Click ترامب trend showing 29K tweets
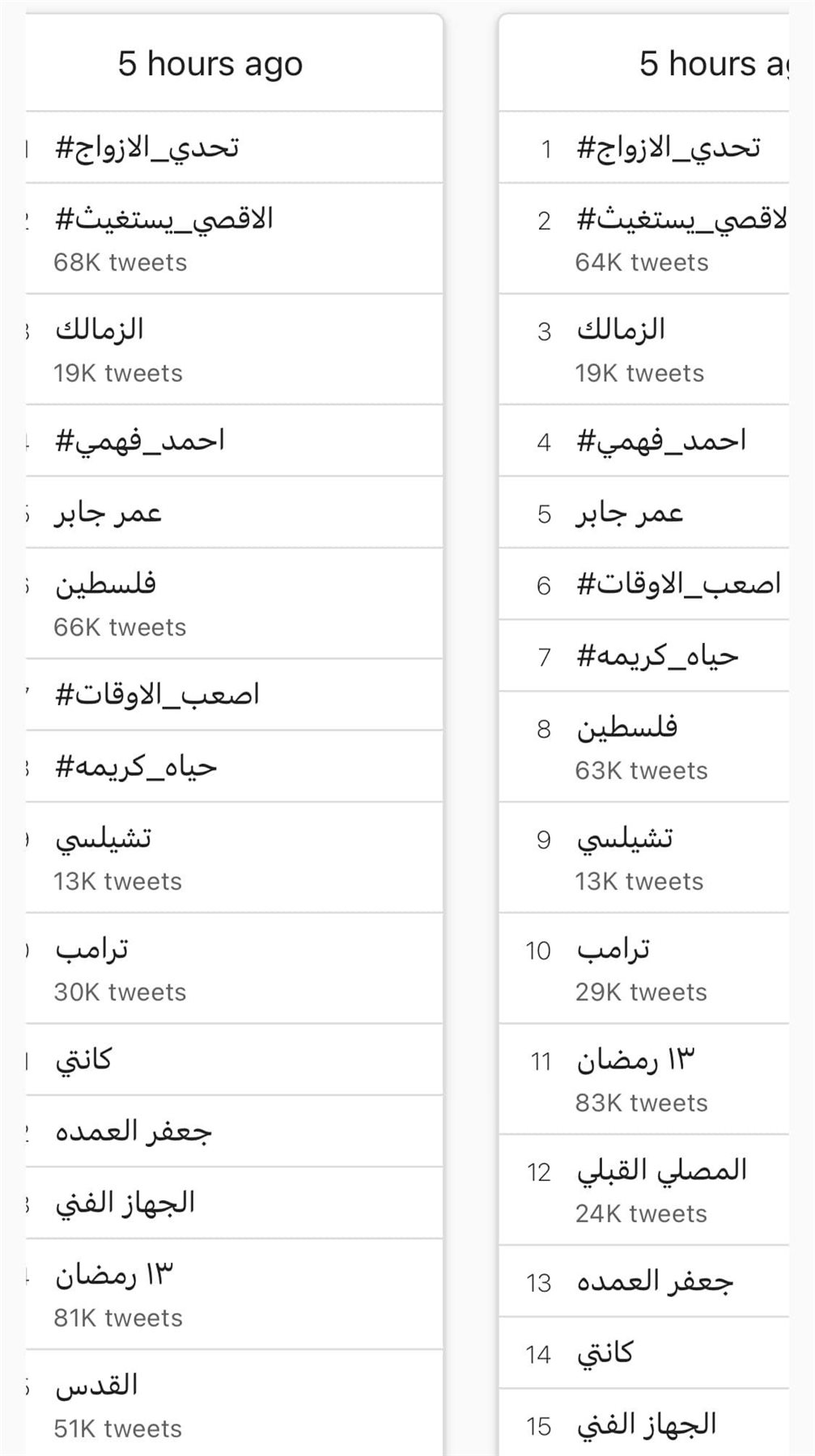Screen dimensions: 815x1456 coord(613,949)
